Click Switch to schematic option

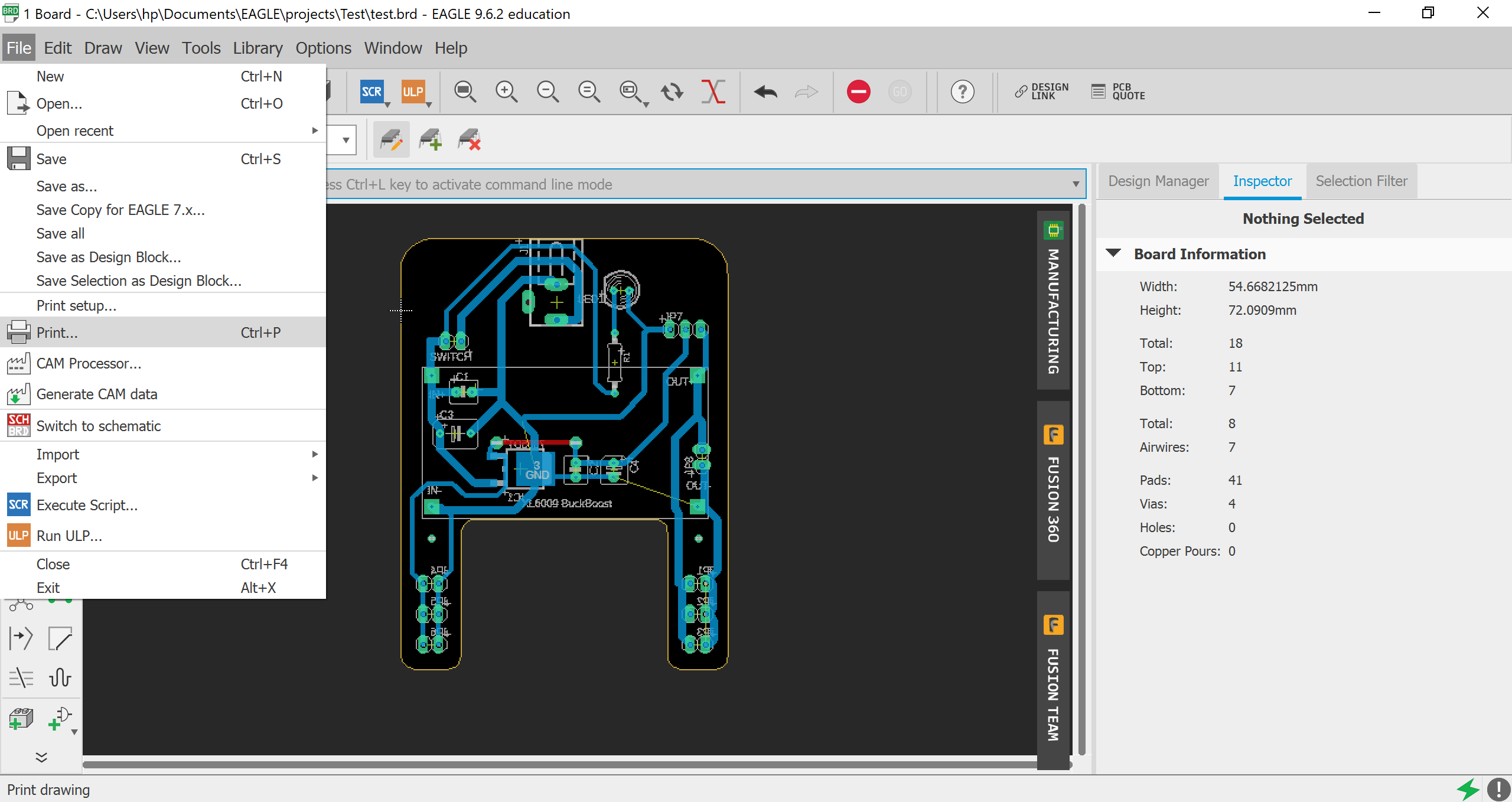[98, 425]
